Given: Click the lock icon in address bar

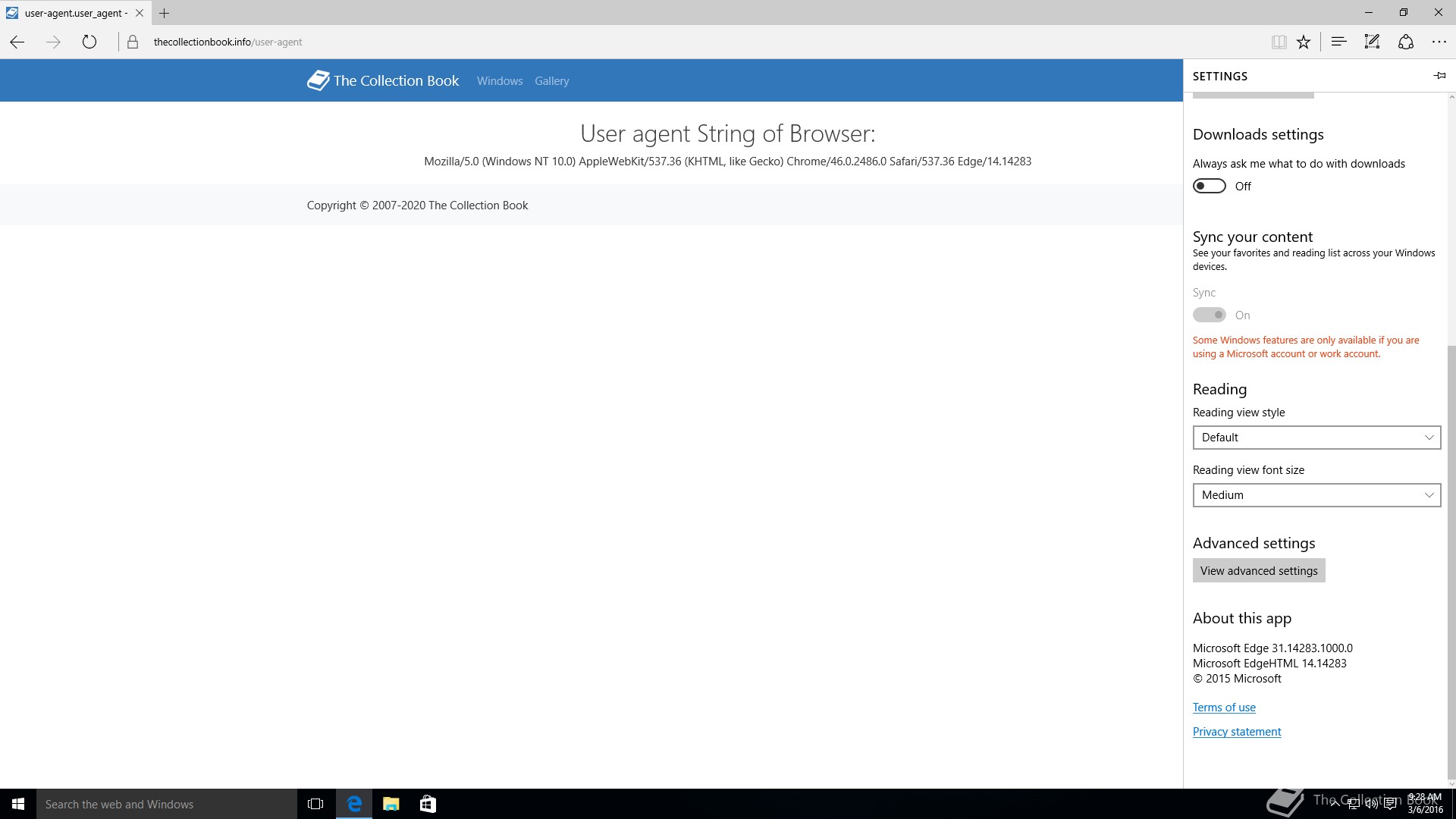Looking at the screenshot, I should (133, 42).
